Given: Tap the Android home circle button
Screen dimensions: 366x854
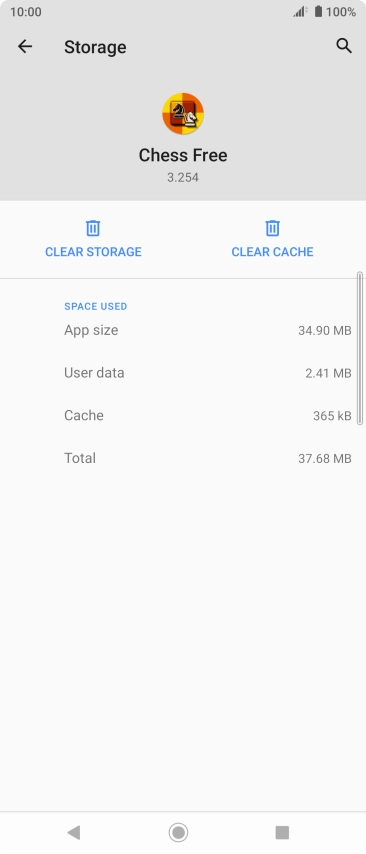Looking at the screenshot, I should click(178, 832).
